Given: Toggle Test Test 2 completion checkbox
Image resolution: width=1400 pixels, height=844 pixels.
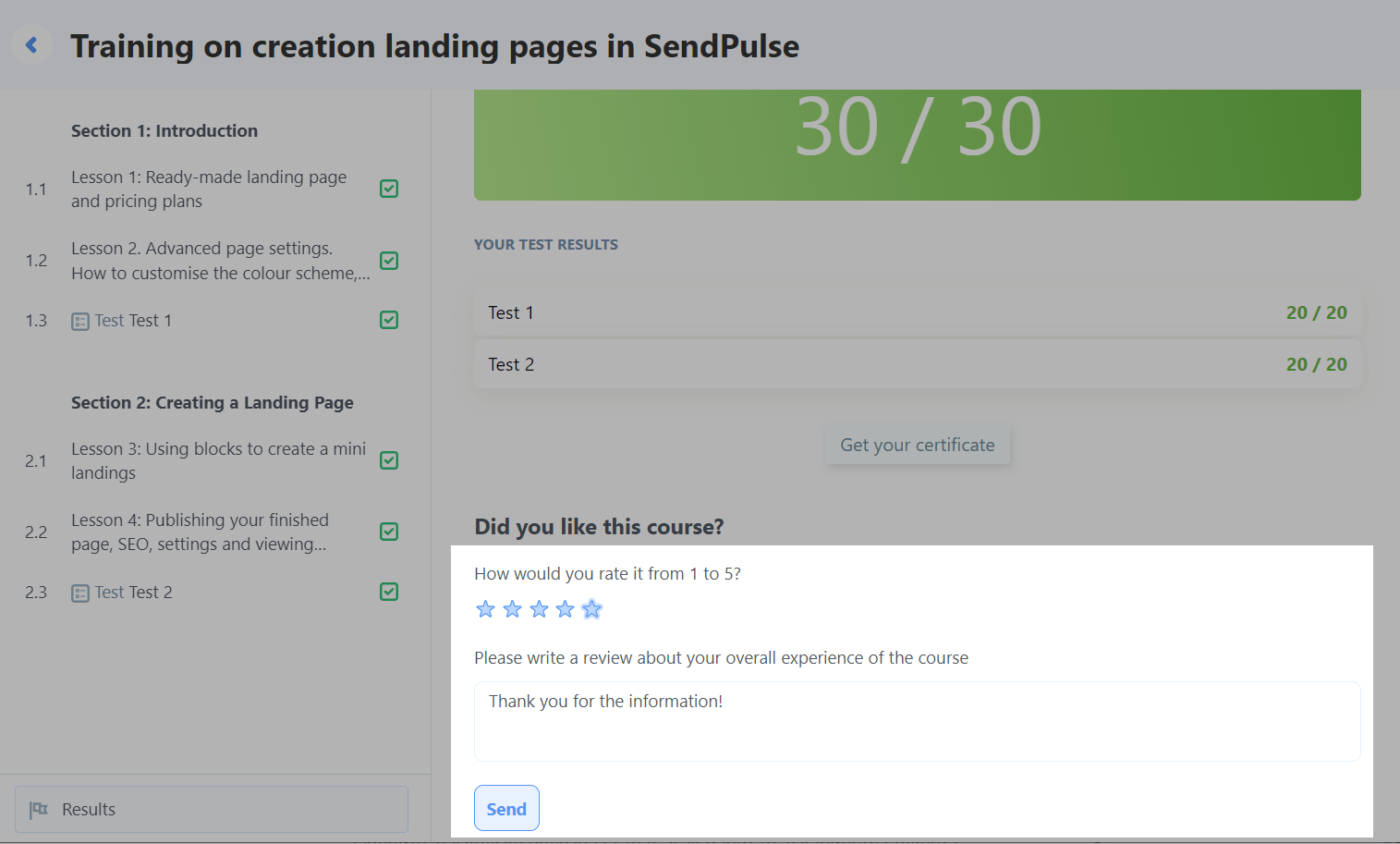Looking at the screenshot, I should [x=389, y=592].
